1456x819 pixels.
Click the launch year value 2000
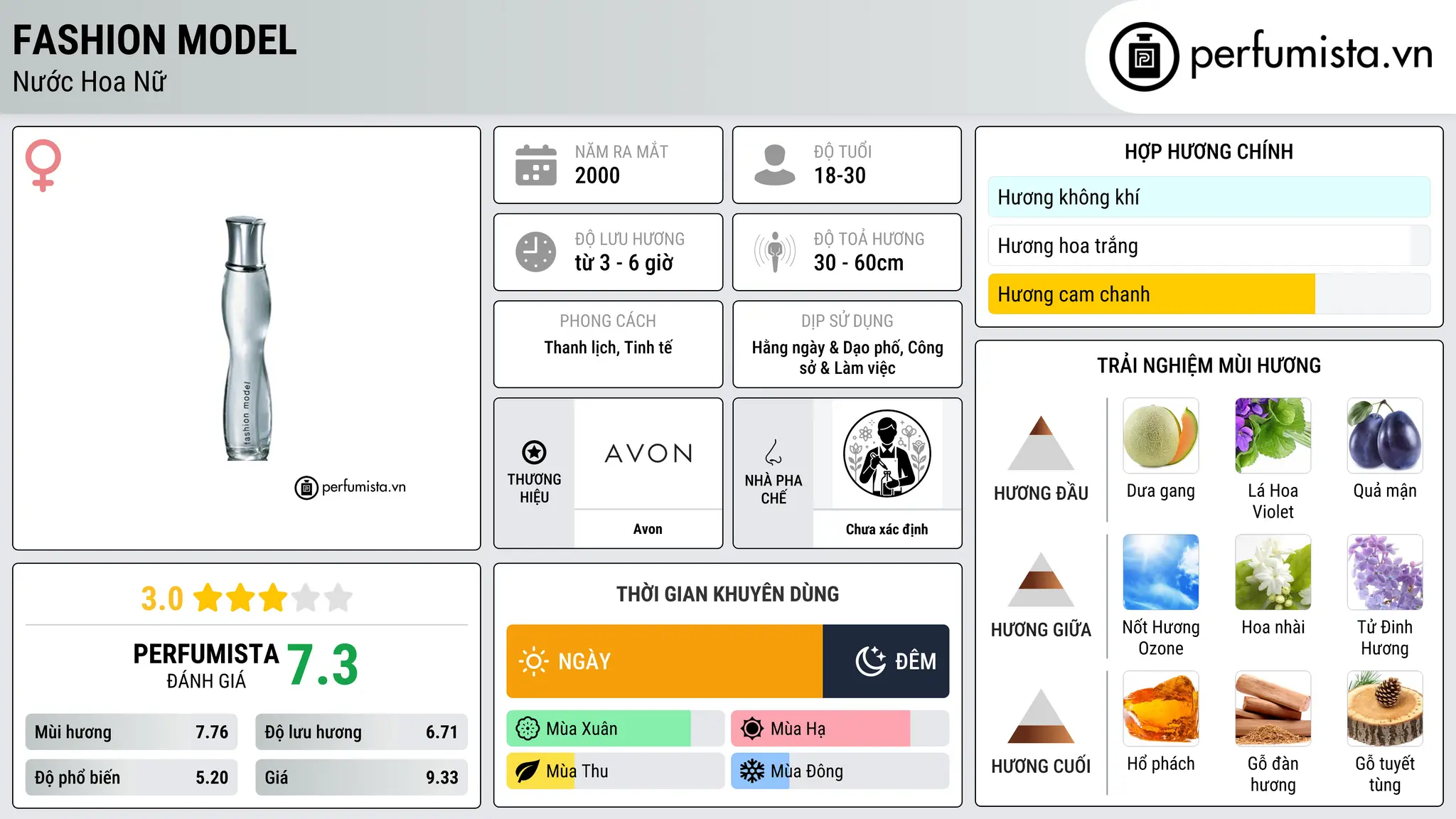597,176
